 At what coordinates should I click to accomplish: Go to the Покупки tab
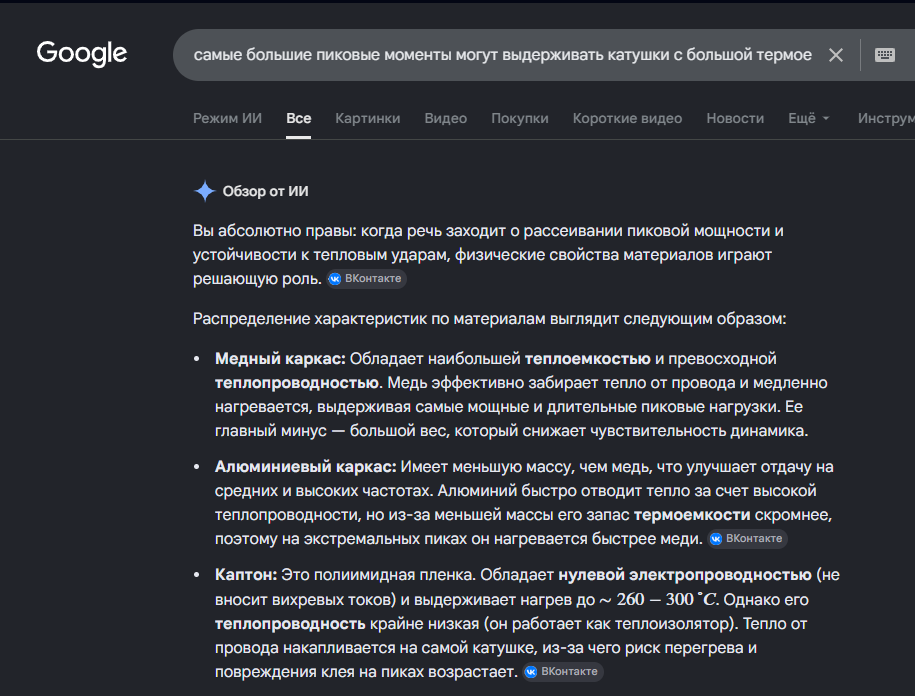(519, 118)
